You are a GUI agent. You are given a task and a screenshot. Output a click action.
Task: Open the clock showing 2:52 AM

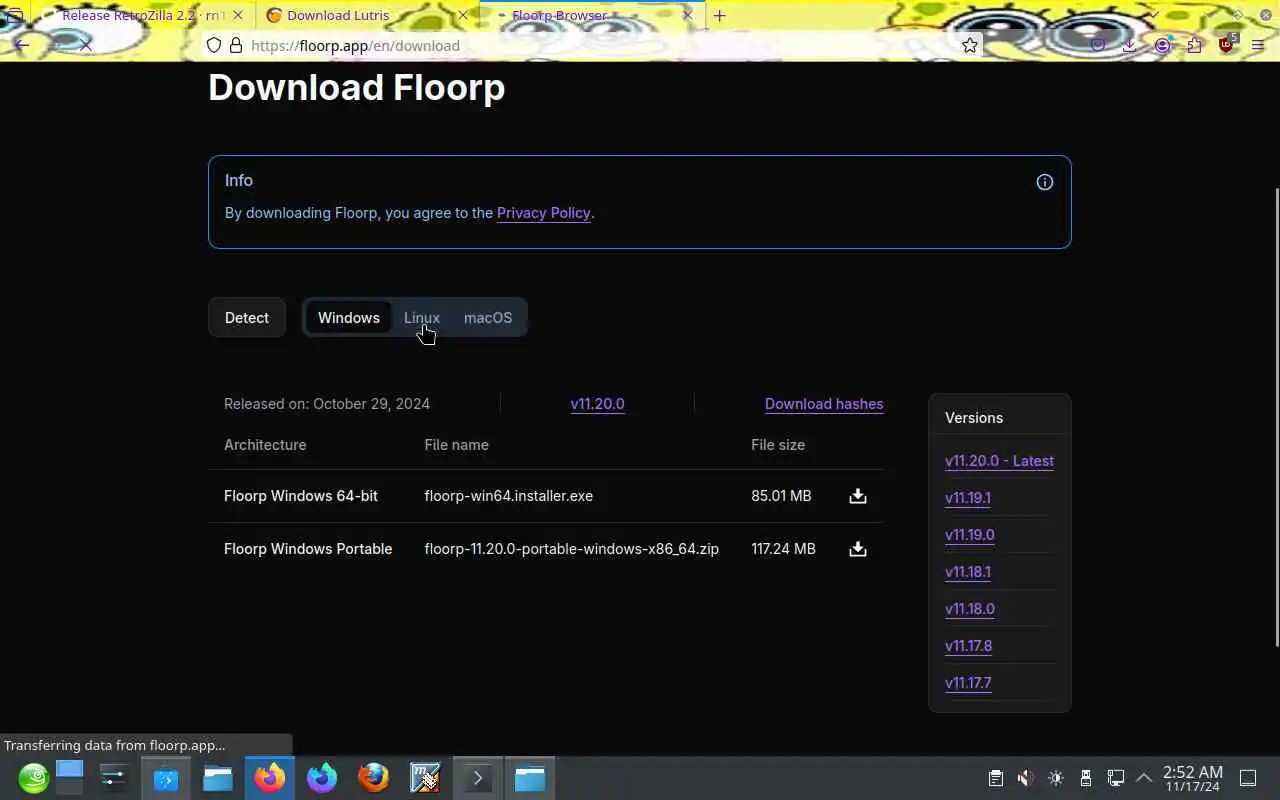tap(1192, 778)
